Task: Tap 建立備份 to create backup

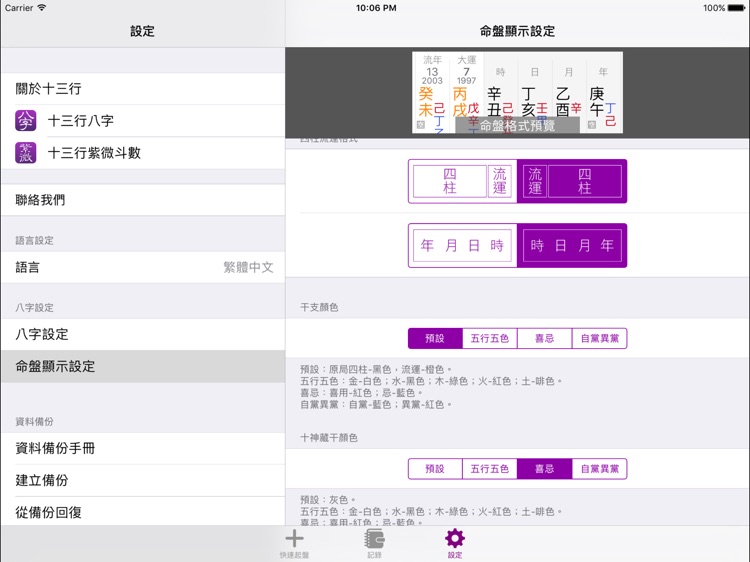Action: (143, 480)
